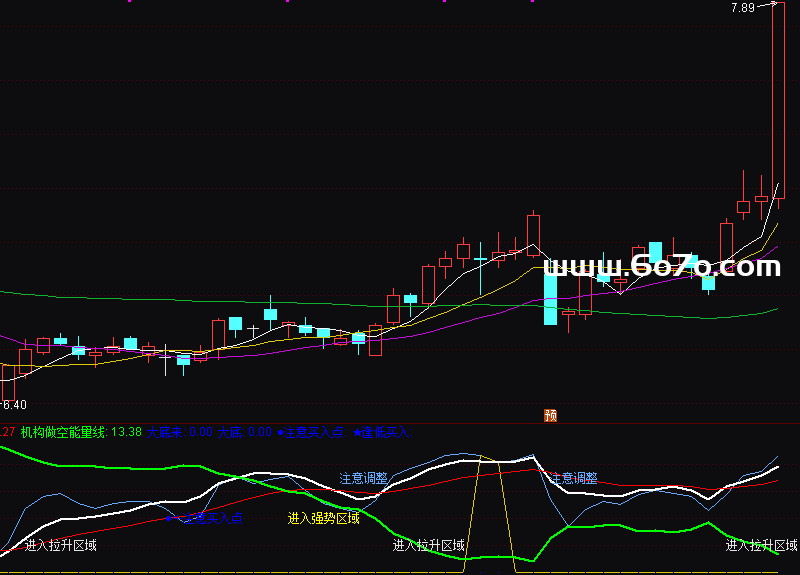Image resolution: width=800 pixels, height=575 pixels.
Task: Click the right 注意调整 annotation
Action: pos(573,478)
